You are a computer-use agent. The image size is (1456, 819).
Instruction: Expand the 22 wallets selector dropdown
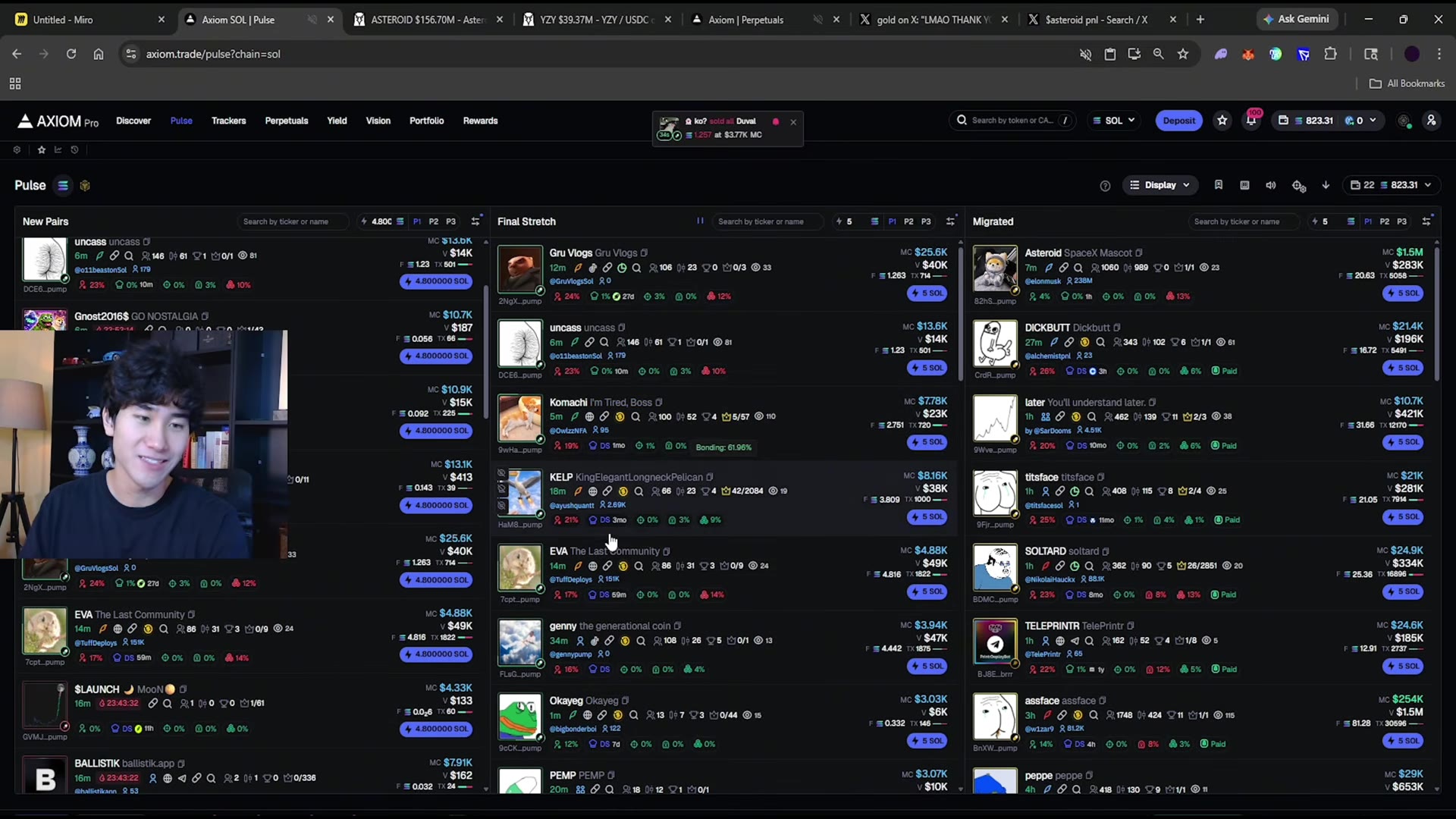1392,185
